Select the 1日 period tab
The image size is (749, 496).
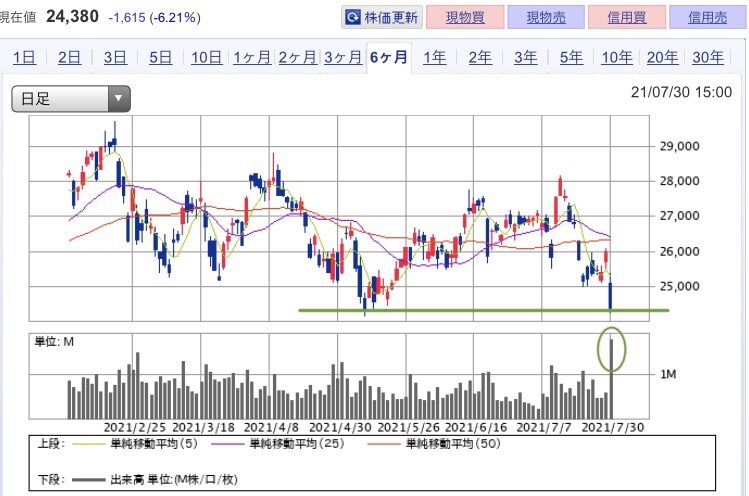24,58
